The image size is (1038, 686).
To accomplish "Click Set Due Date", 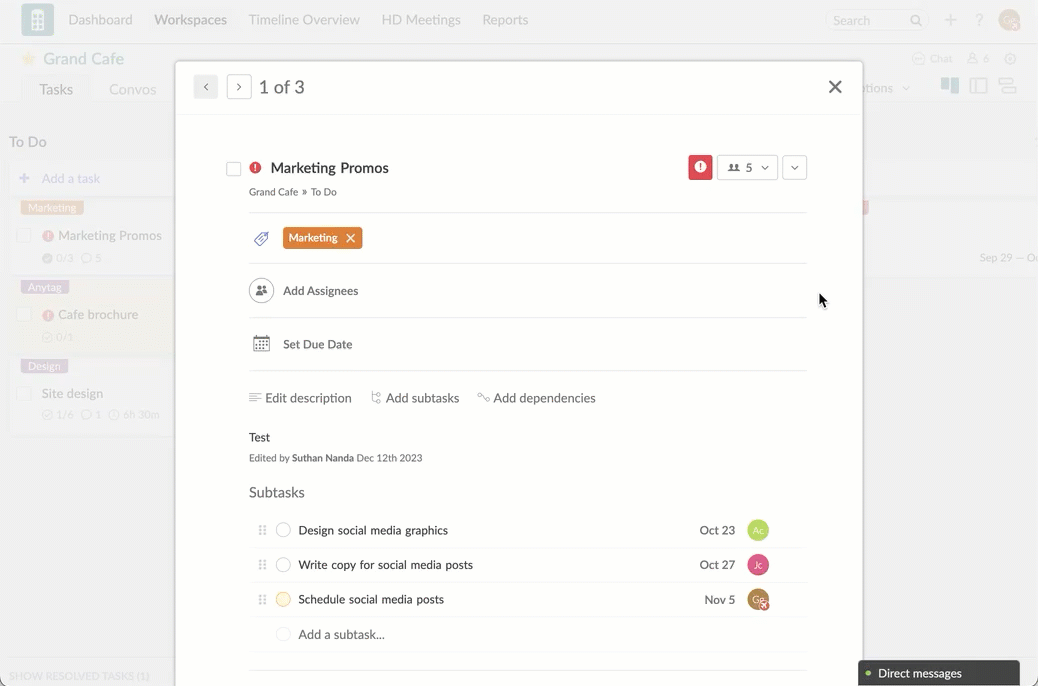I will (318, 344).
